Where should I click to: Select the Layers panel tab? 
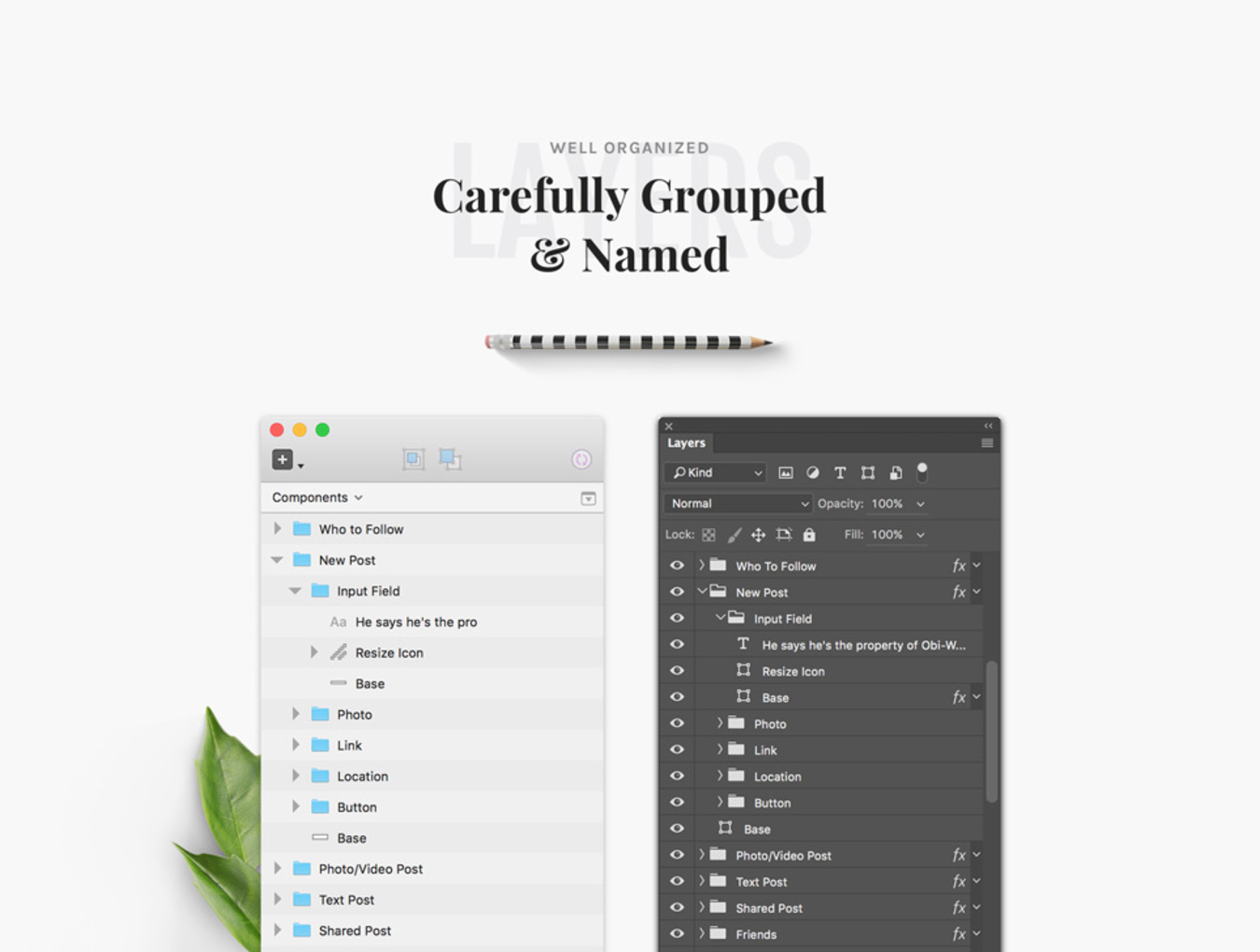point(686,443)
